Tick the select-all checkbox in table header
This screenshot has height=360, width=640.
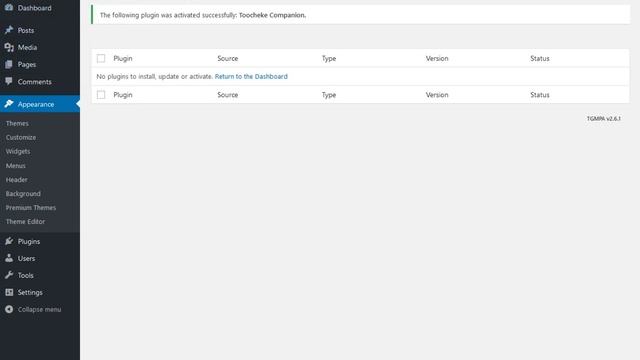[101, 58]
